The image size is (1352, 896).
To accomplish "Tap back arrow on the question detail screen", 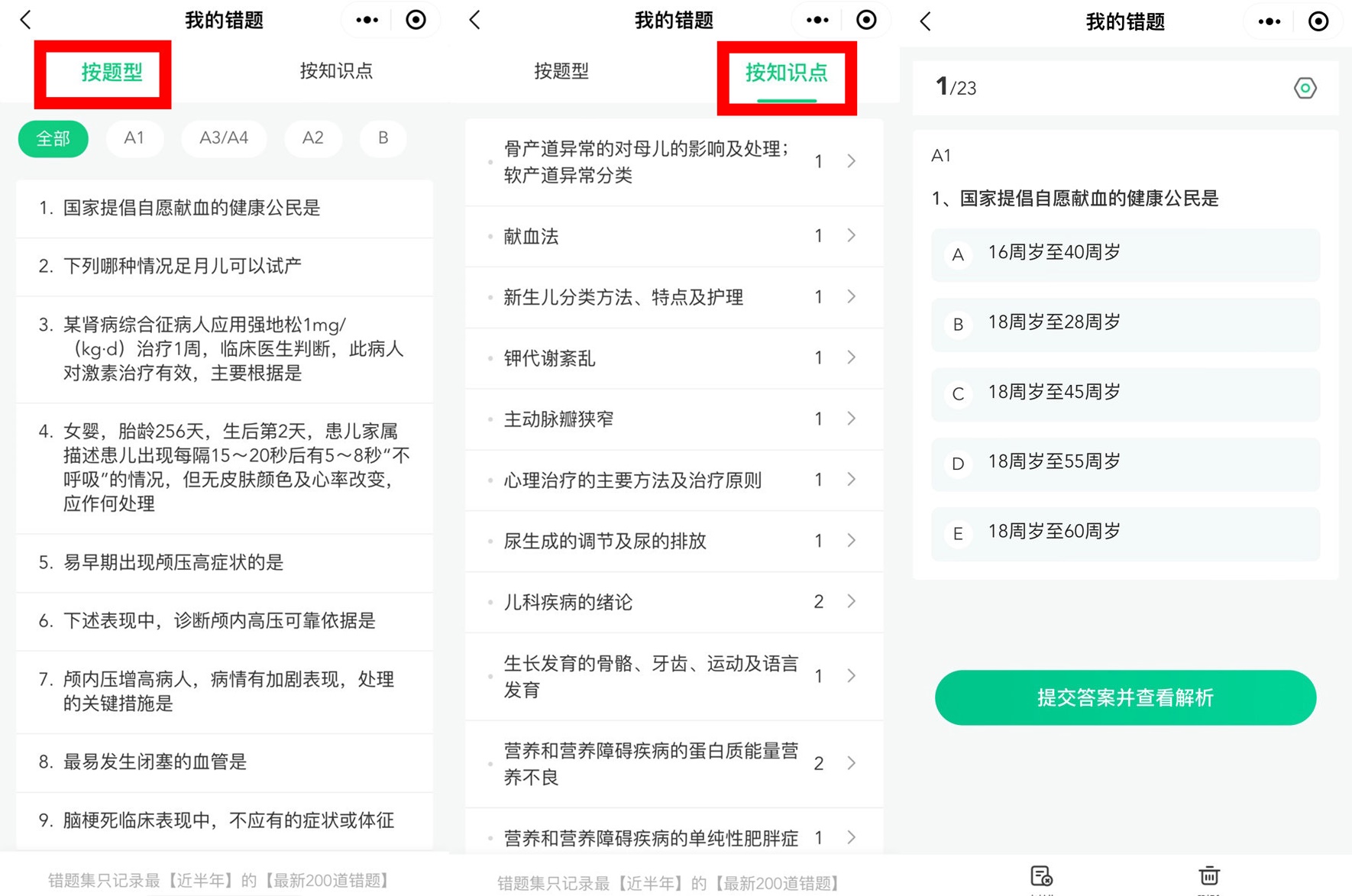I will (926, 21).
